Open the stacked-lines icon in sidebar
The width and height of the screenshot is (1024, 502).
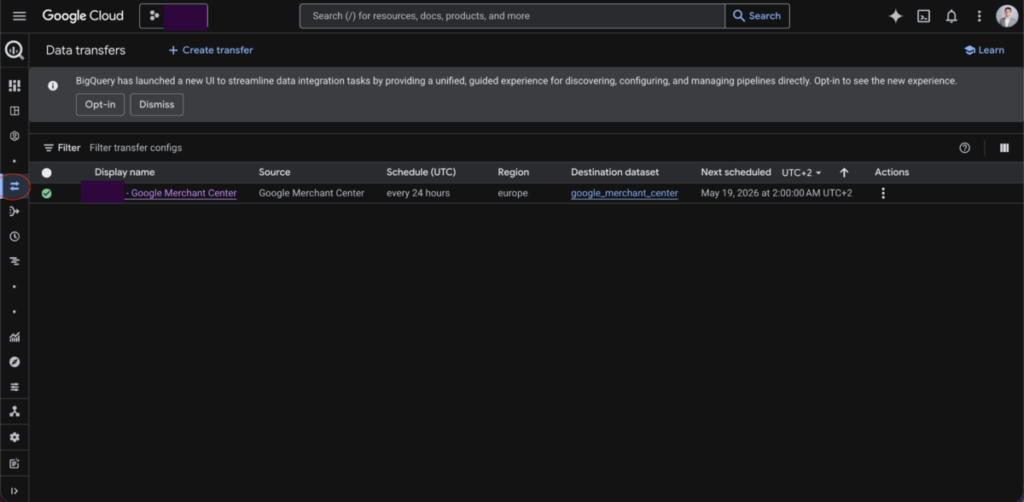[x=14, y=261]
